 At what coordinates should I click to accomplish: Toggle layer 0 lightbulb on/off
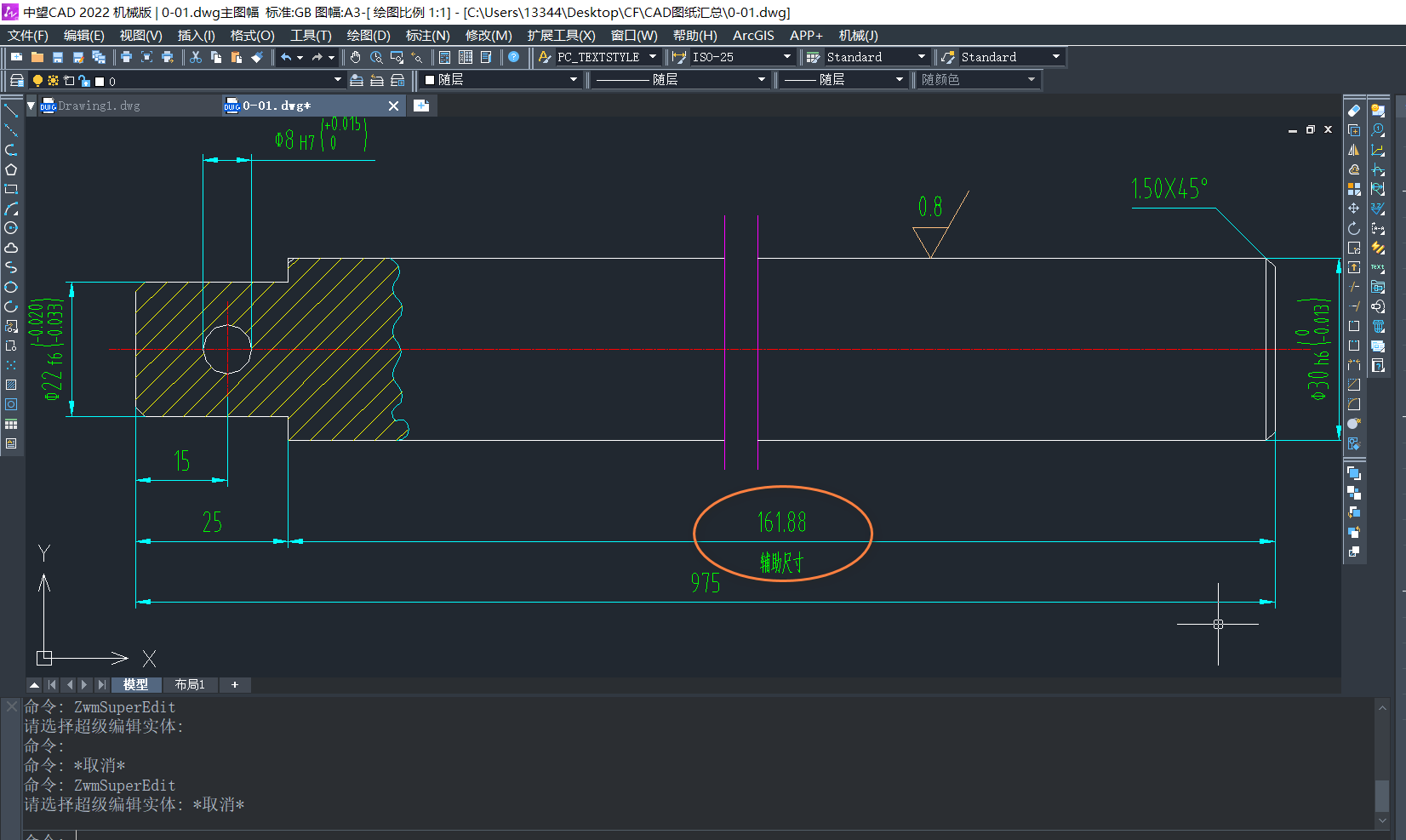click(x=37, y=81)
